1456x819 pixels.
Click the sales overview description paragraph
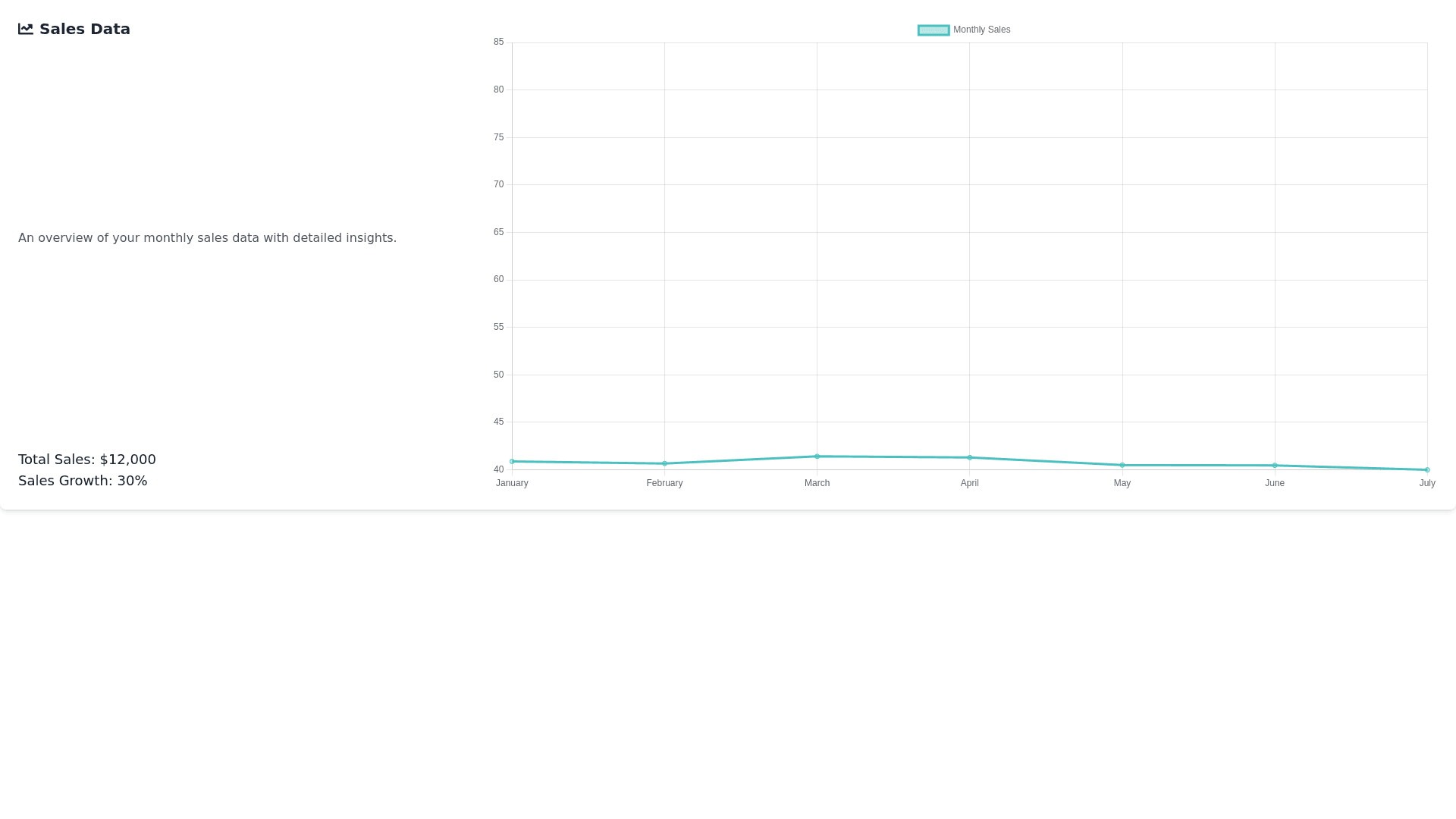click(x=207, y=238)
